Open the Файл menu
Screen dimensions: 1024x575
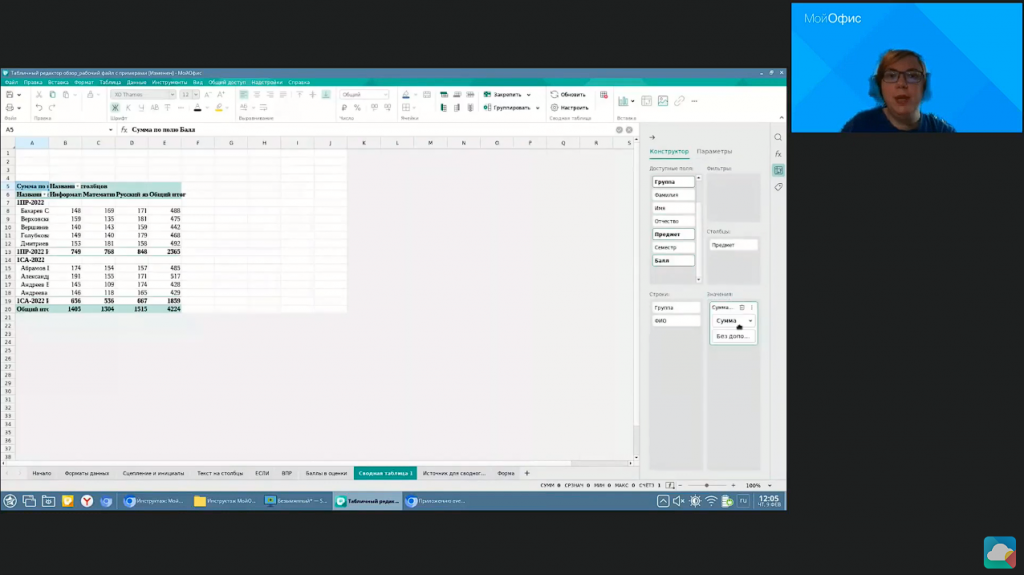12,82
